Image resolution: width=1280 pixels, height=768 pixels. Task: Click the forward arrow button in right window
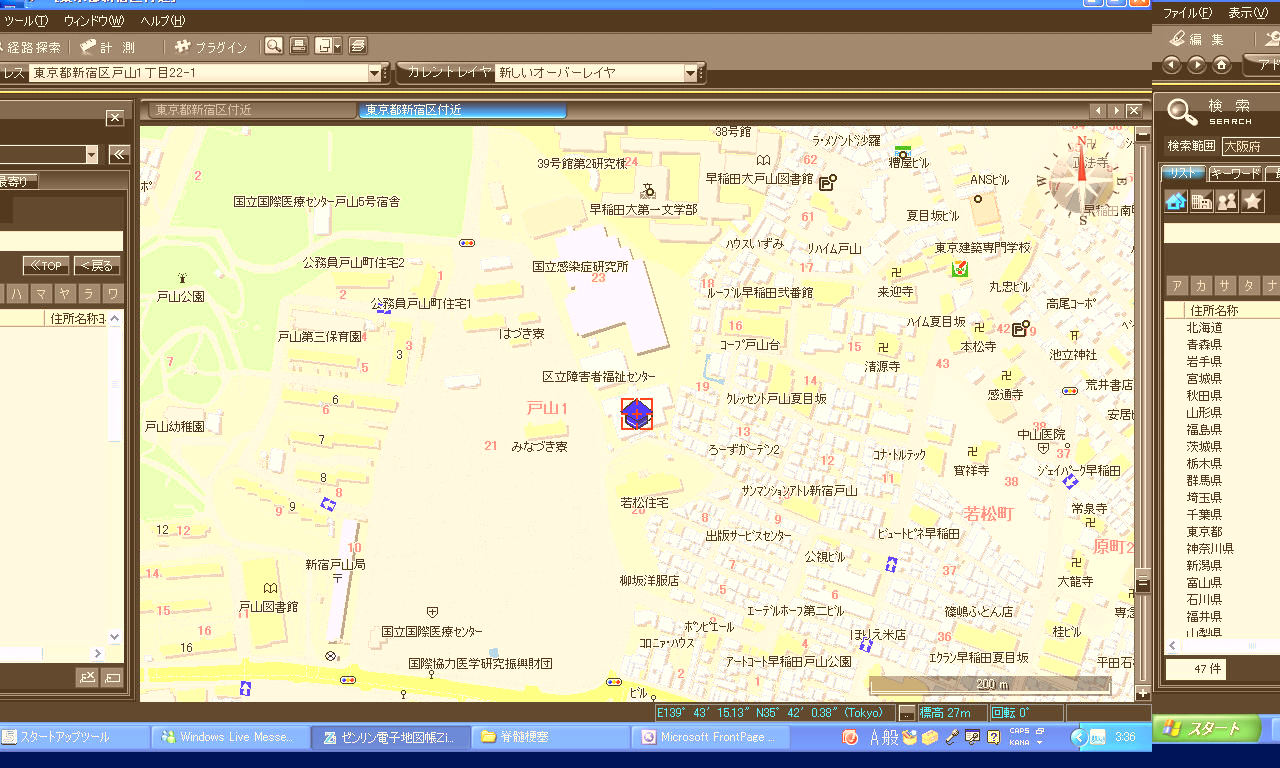point(1197,65)
